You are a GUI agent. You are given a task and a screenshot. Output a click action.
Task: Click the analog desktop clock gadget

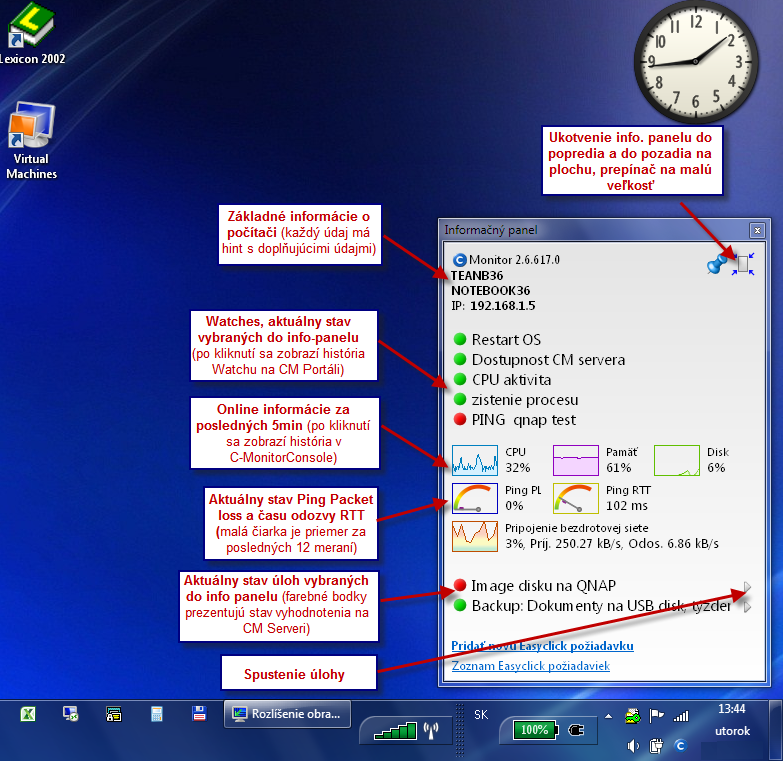click(696, 62)
